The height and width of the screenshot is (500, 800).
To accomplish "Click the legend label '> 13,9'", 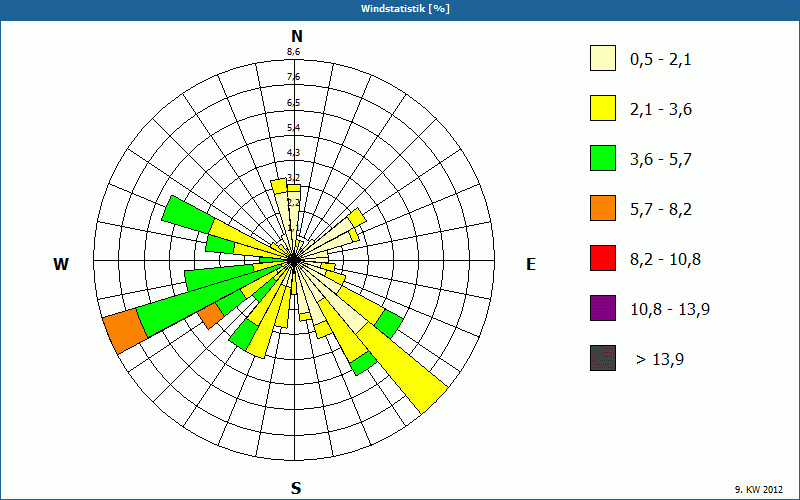I will [659, 360].
